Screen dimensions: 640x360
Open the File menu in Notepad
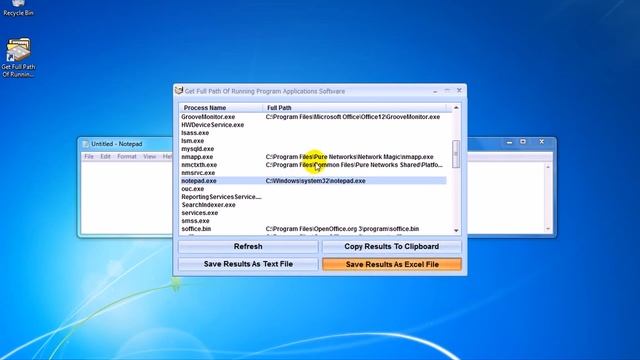(89, 156)
